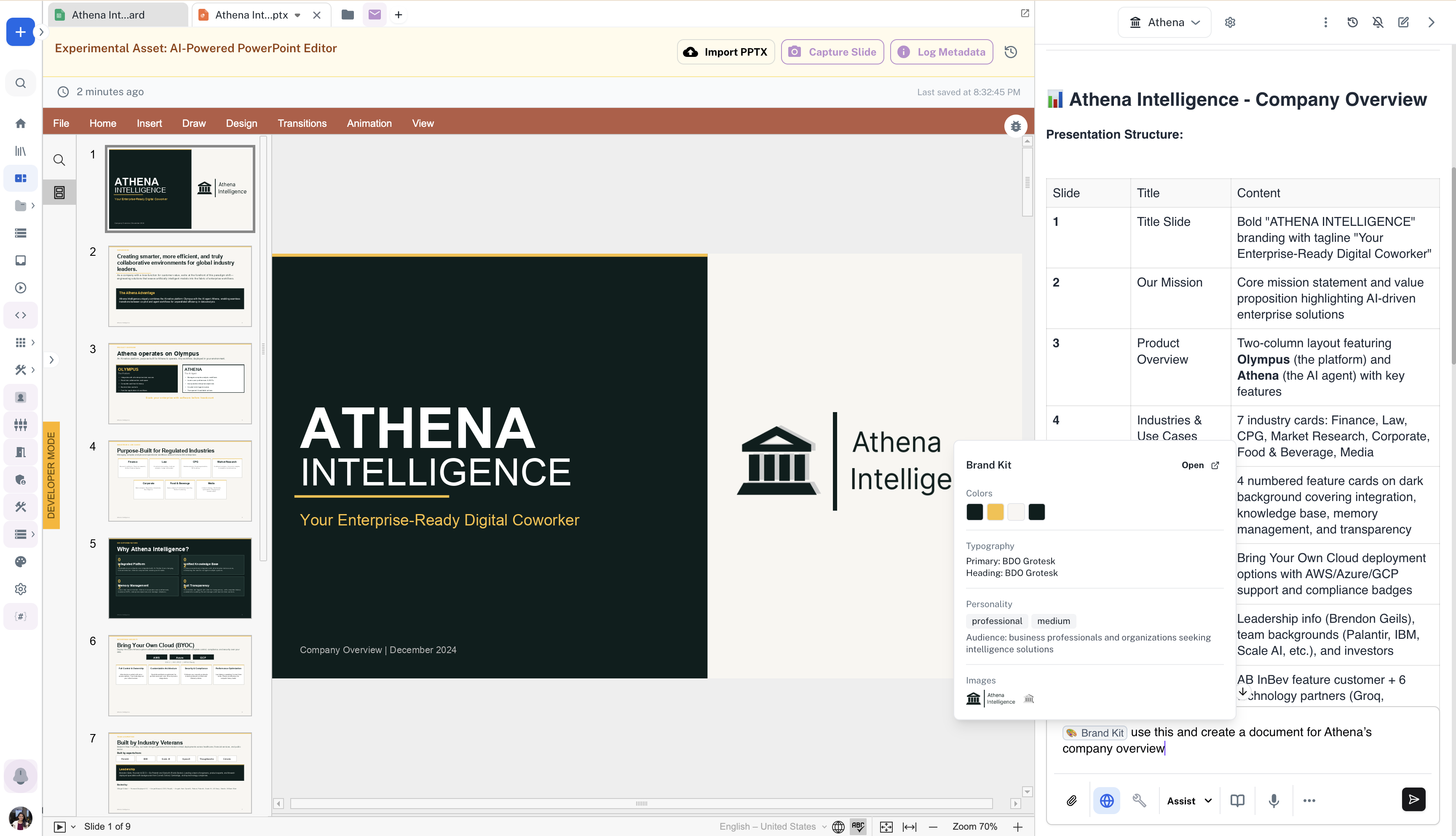Send the chat message with arrow button
The image size is (1456, 836).
click(1413, 799)
